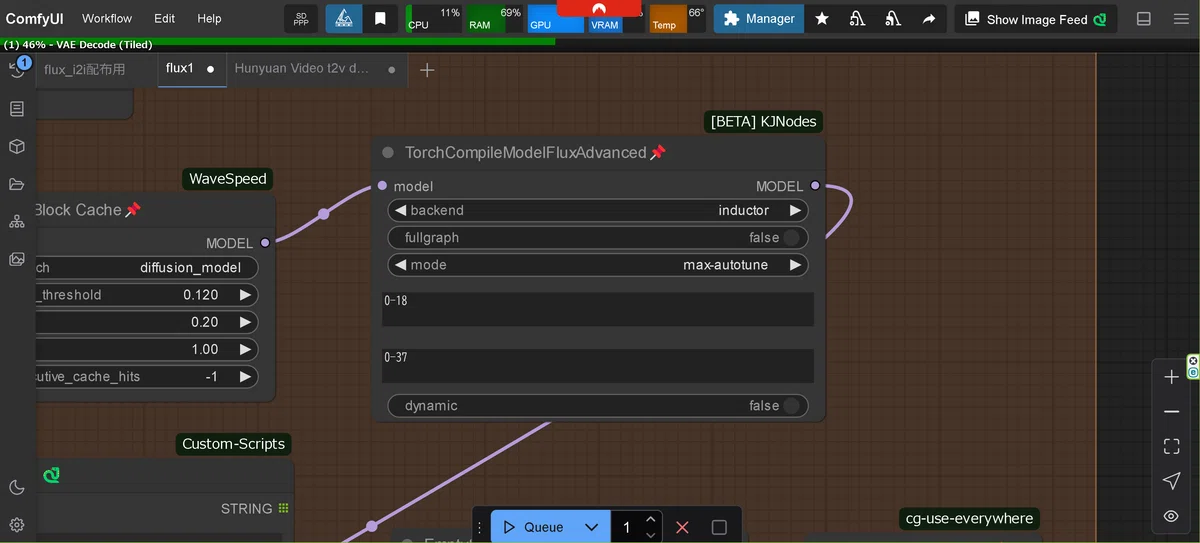Click the share arrow icon

[929, 19]
